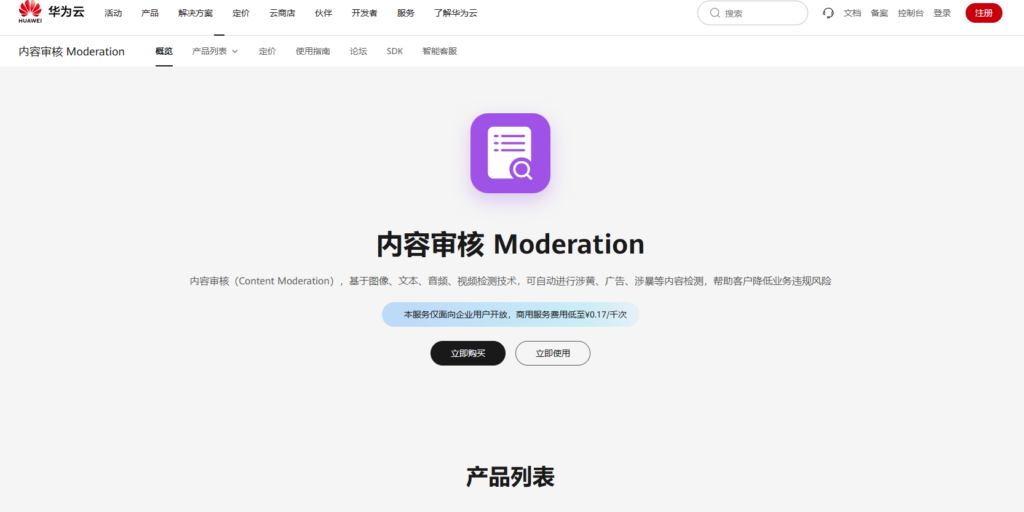Click the 内容审核 Moderation main heading
The height and width of the screenshot is (512, 1024).
[510, 244]
